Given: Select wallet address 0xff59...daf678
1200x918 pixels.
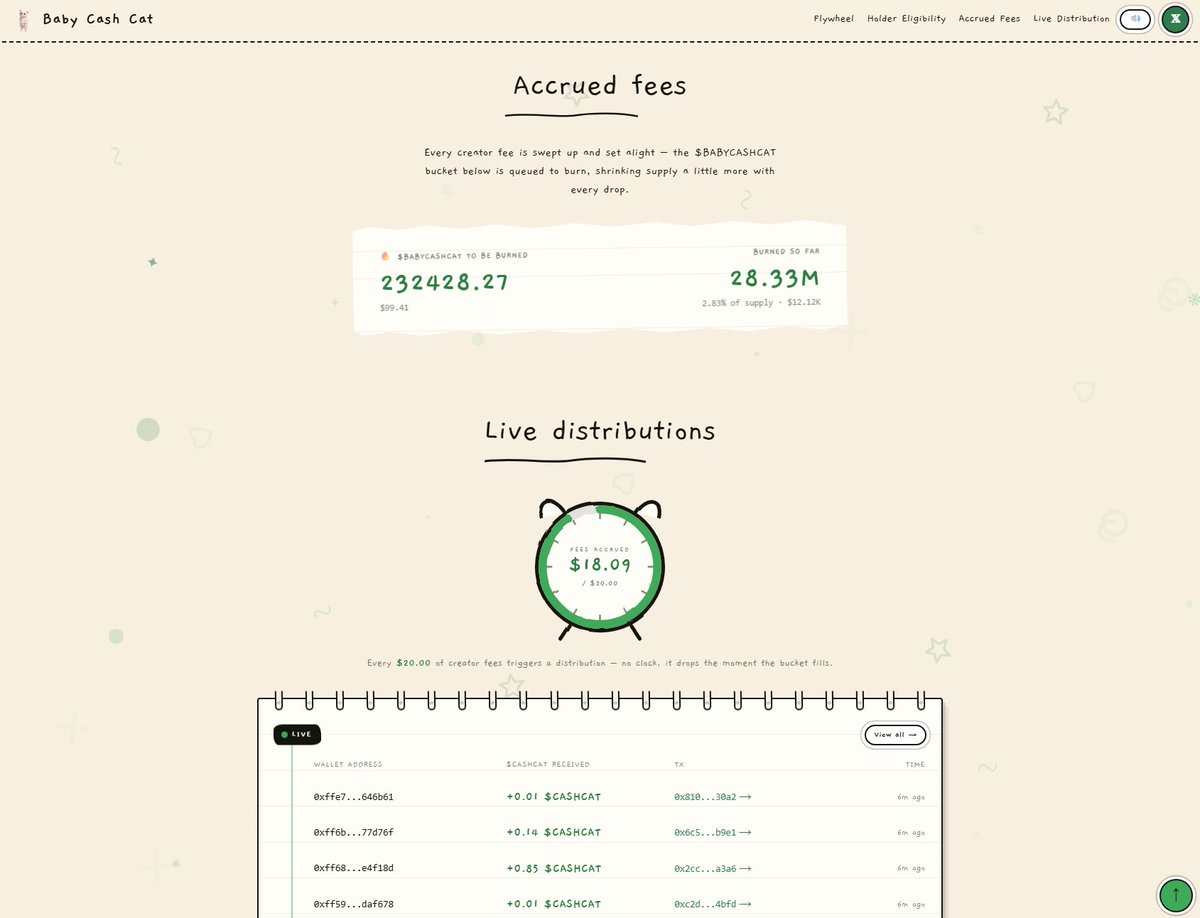Looking at the screenshot, I should pyautogui.click(x=353, y=904).
